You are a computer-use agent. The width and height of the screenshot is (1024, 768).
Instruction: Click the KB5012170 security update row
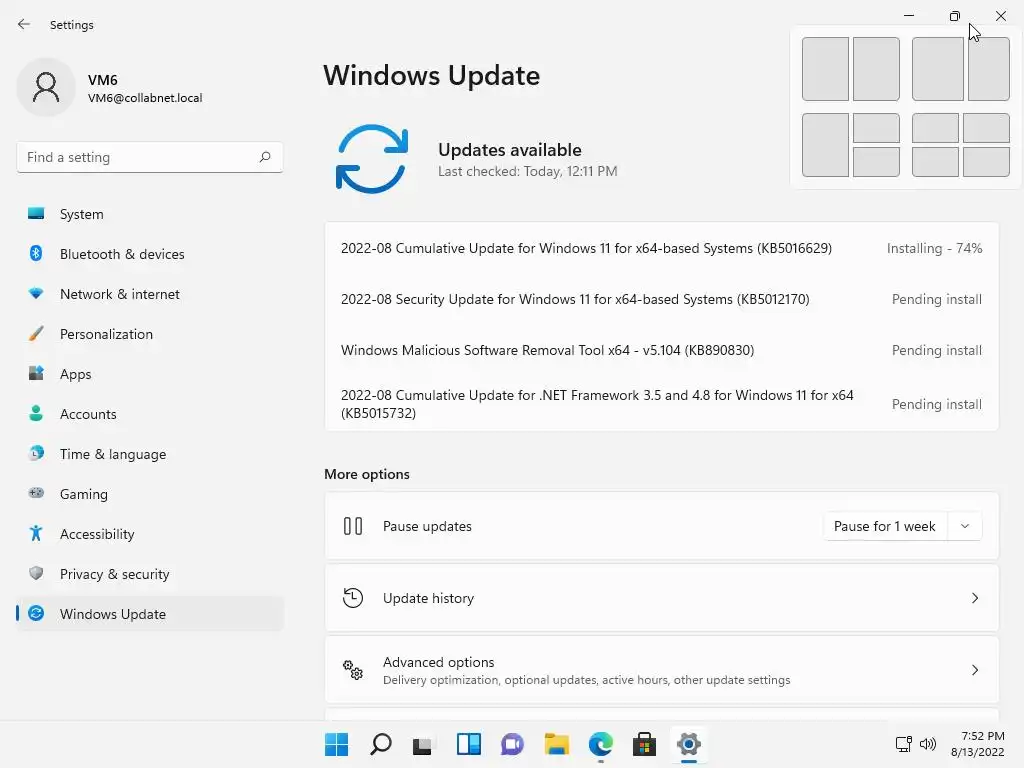click(661, 299)
